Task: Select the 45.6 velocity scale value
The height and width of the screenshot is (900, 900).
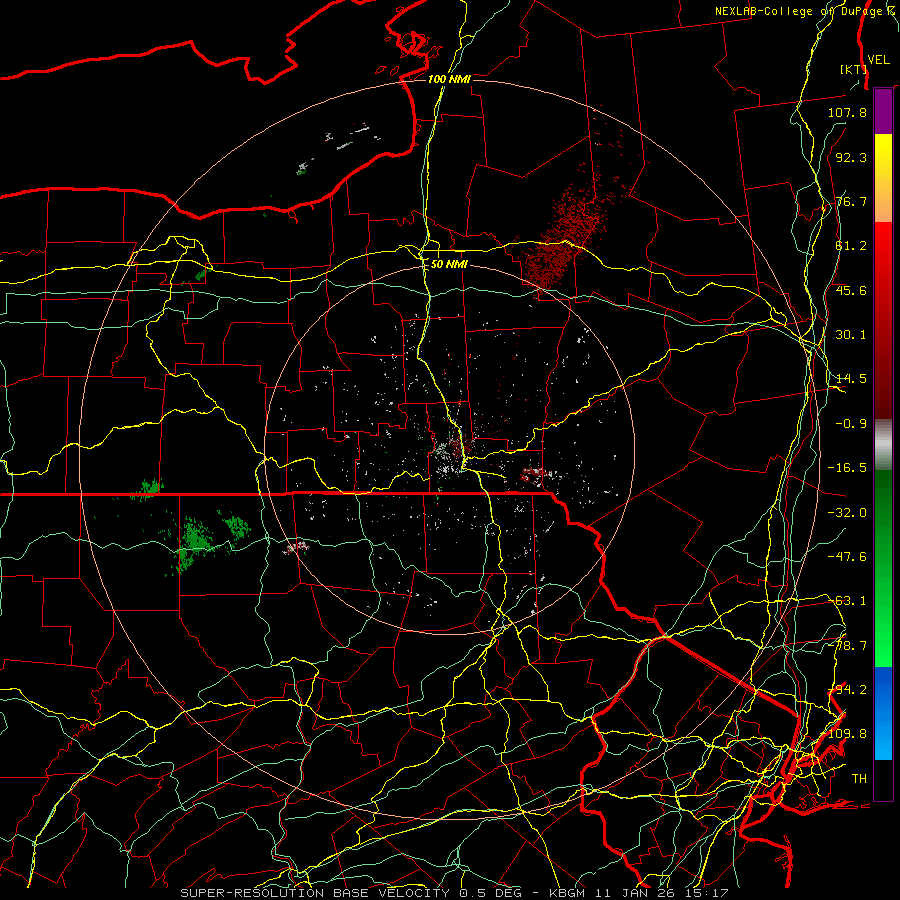Action: pyautogui.click(x=851, y=290)
